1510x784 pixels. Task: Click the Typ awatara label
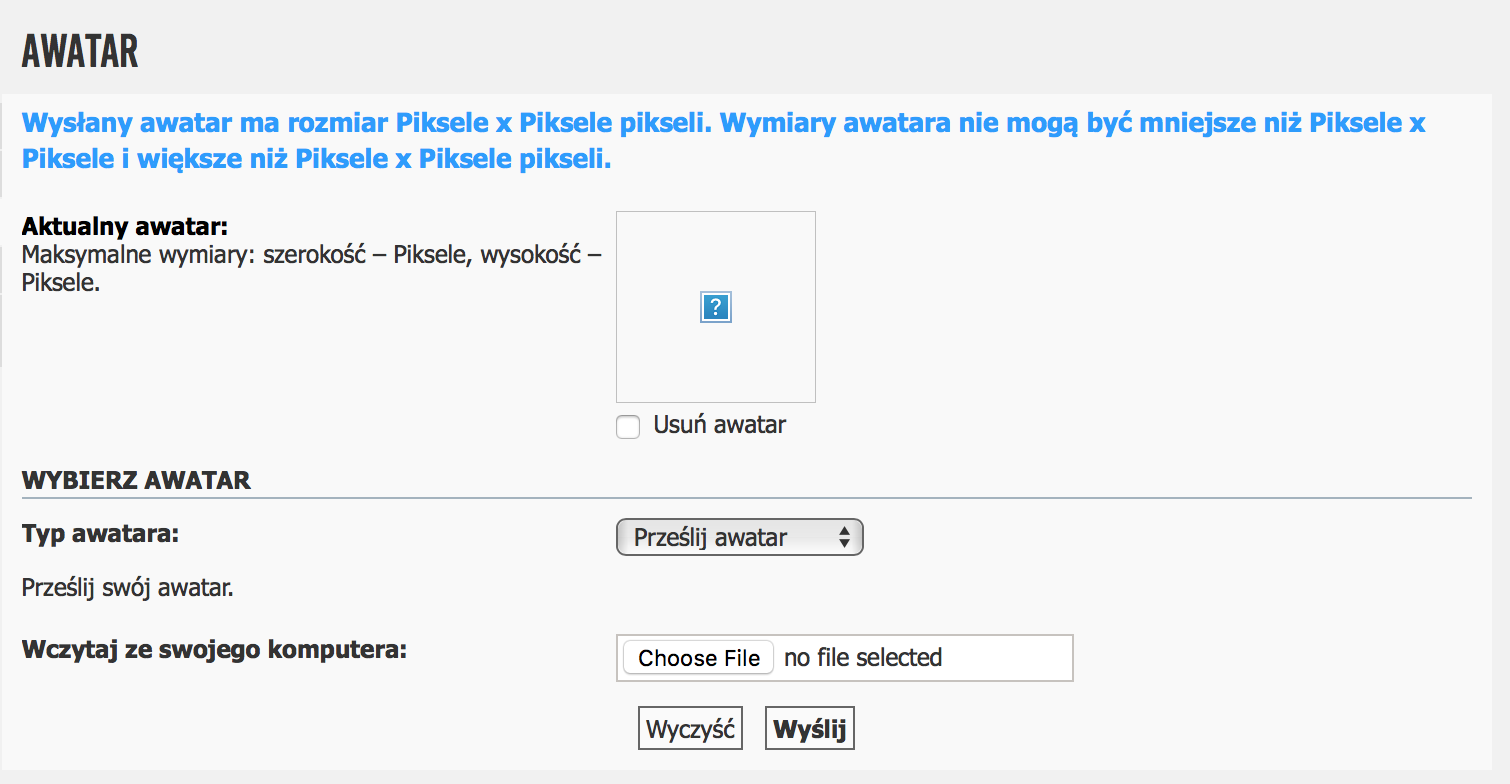tap(100, 534)
